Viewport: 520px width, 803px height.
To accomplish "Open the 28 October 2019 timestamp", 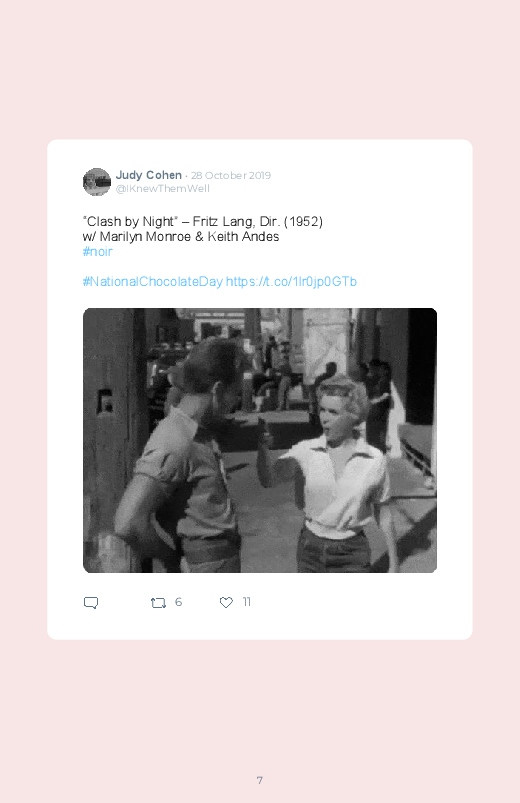I will (231, 176).
